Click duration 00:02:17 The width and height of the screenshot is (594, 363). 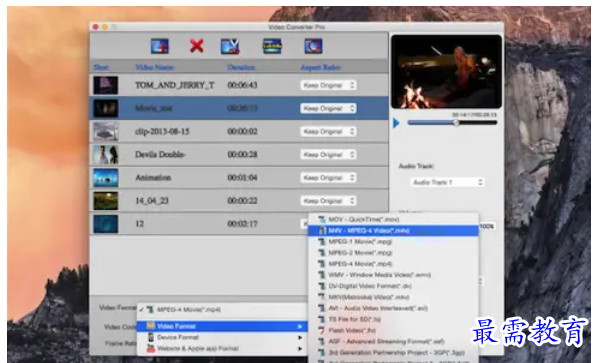pyautogui.click(x=242, y=224)
